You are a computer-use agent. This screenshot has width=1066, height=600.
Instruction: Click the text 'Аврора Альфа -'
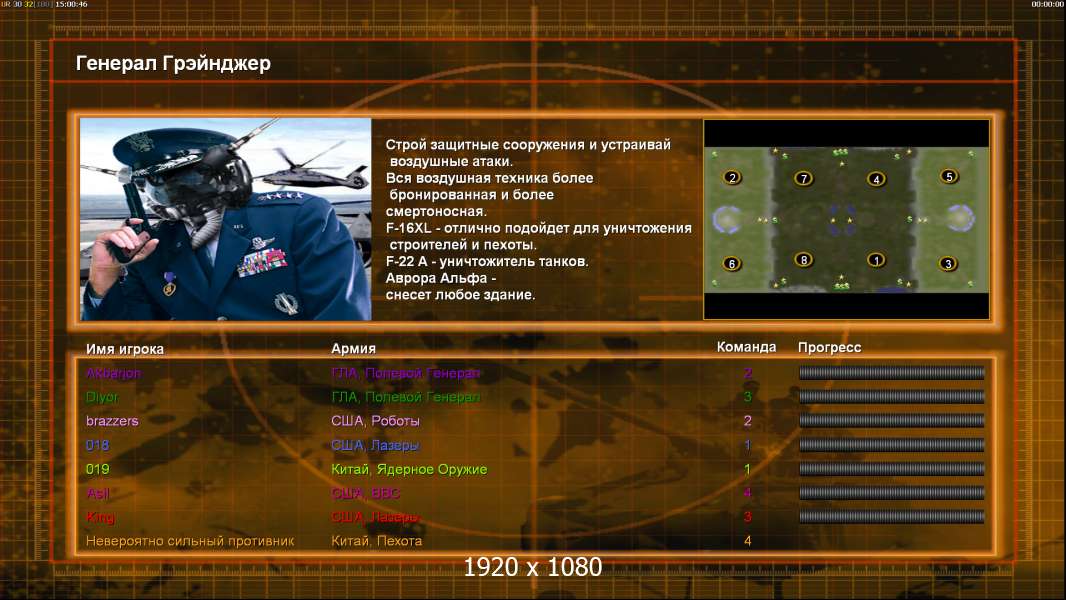click(441, 279)
